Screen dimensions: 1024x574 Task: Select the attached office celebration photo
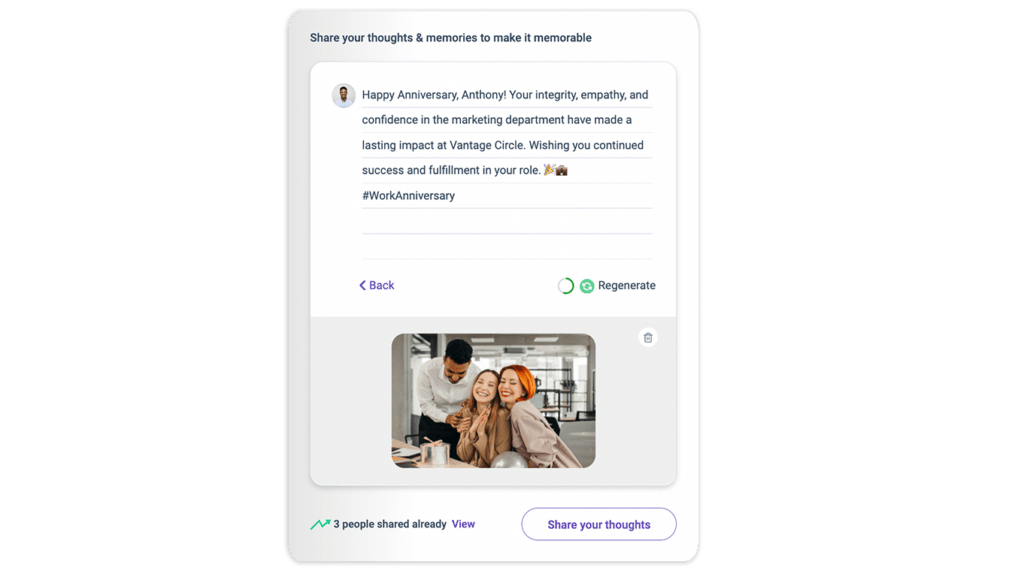point(493,401)
